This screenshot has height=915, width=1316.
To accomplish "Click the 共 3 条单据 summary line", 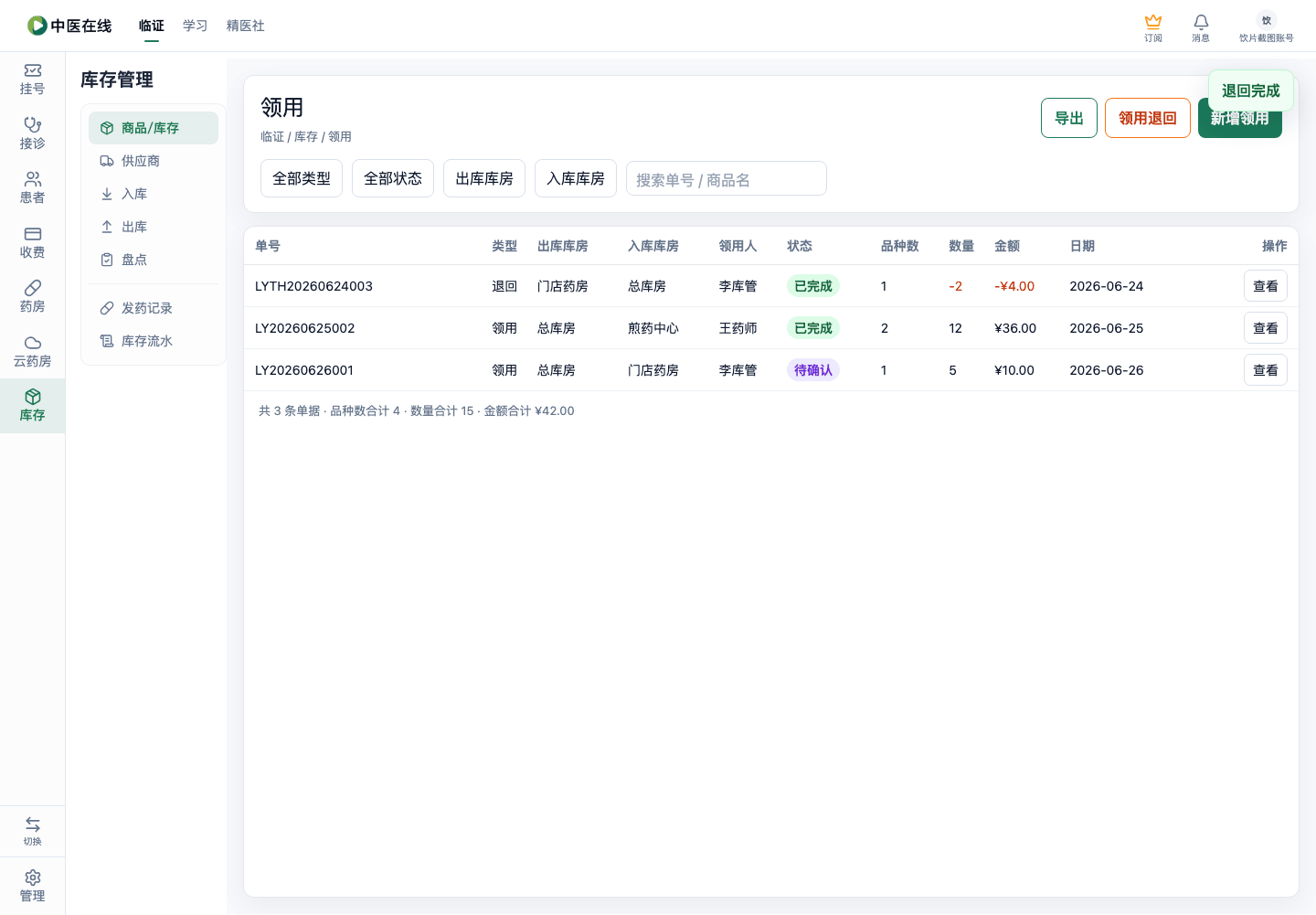I will coord(417,411).
